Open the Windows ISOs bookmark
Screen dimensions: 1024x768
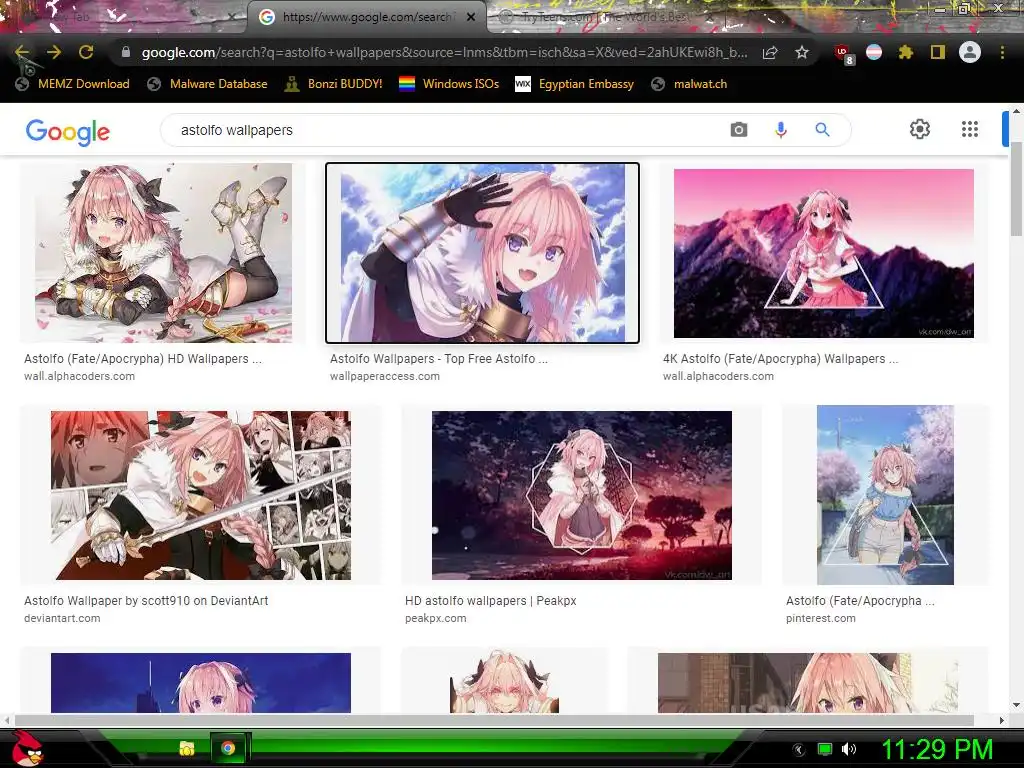click(449, 84)
